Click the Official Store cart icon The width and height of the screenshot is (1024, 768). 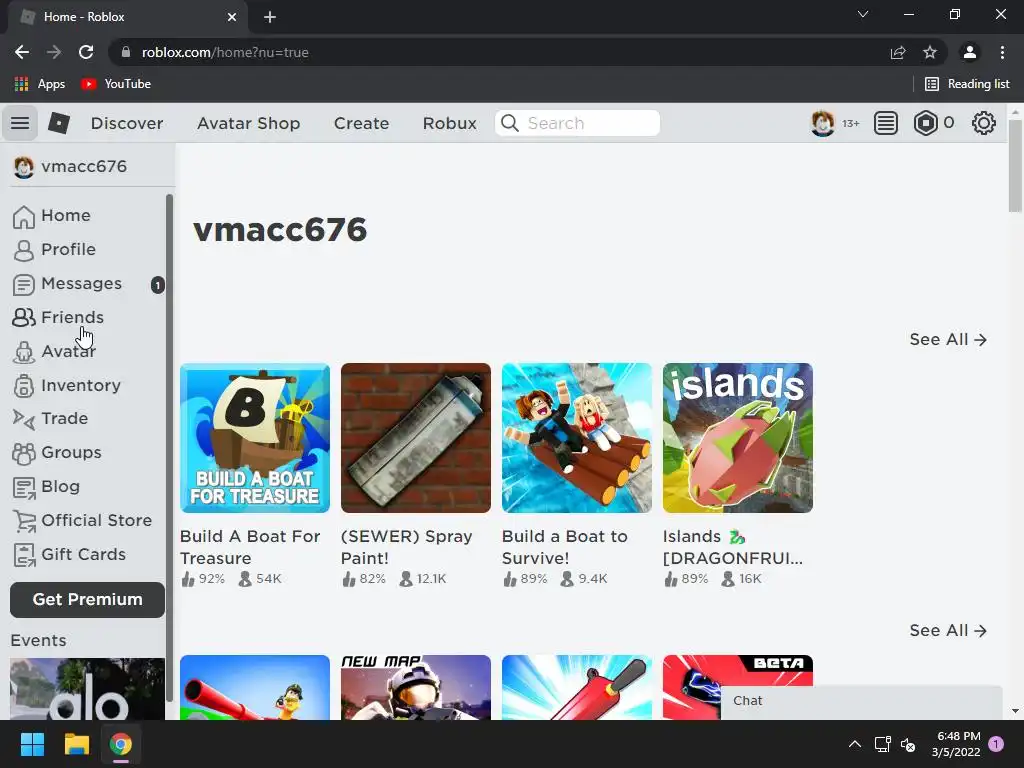(24, 520)
